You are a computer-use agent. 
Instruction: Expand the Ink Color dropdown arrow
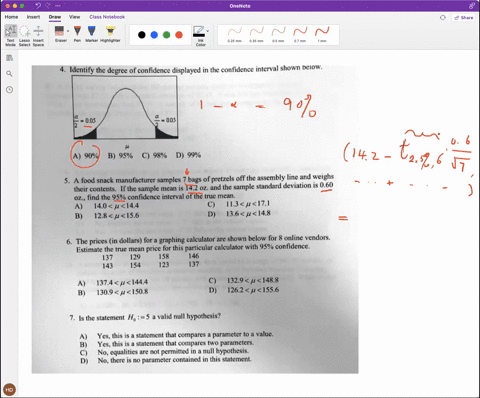(x=208, y=31)
